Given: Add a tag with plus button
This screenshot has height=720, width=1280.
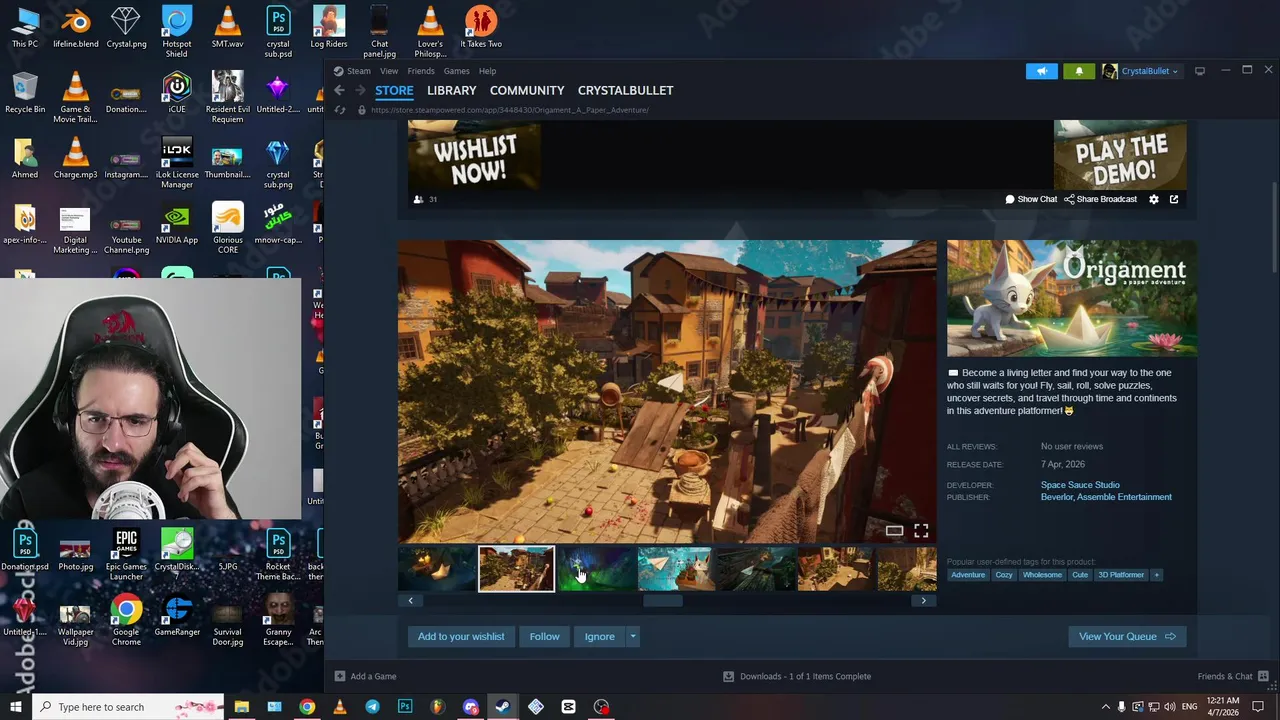Looking at the screenshot, I should [1156, 575].
